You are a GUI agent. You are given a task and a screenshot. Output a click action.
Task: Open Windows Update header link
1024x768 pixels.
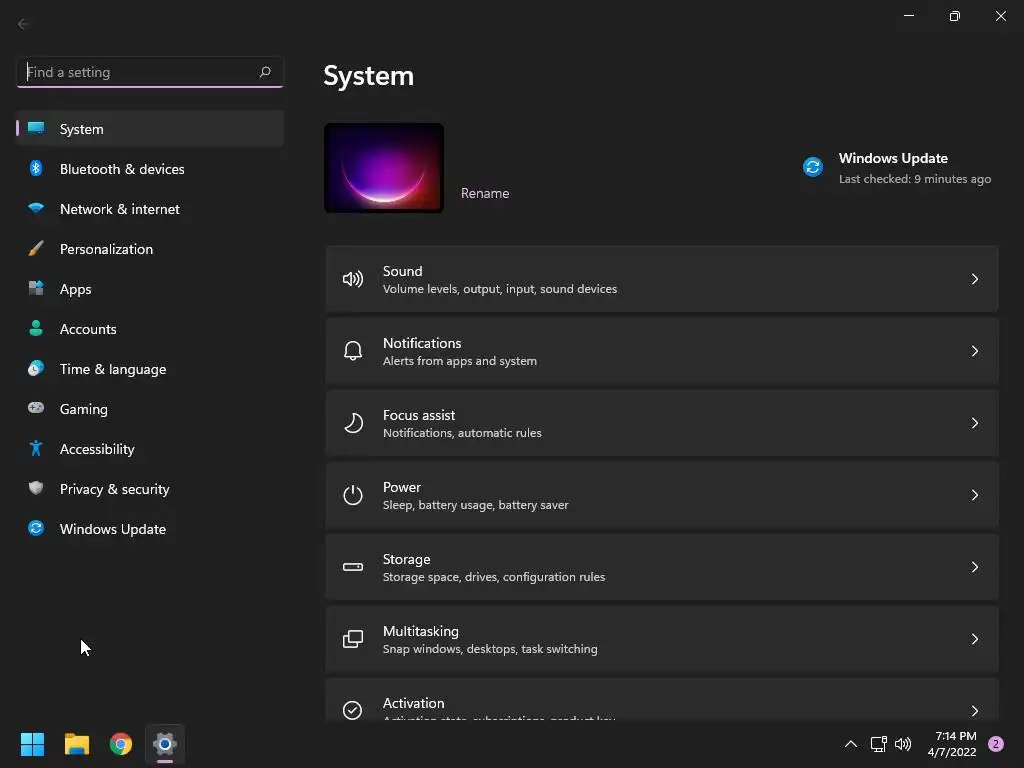point(893,158)
